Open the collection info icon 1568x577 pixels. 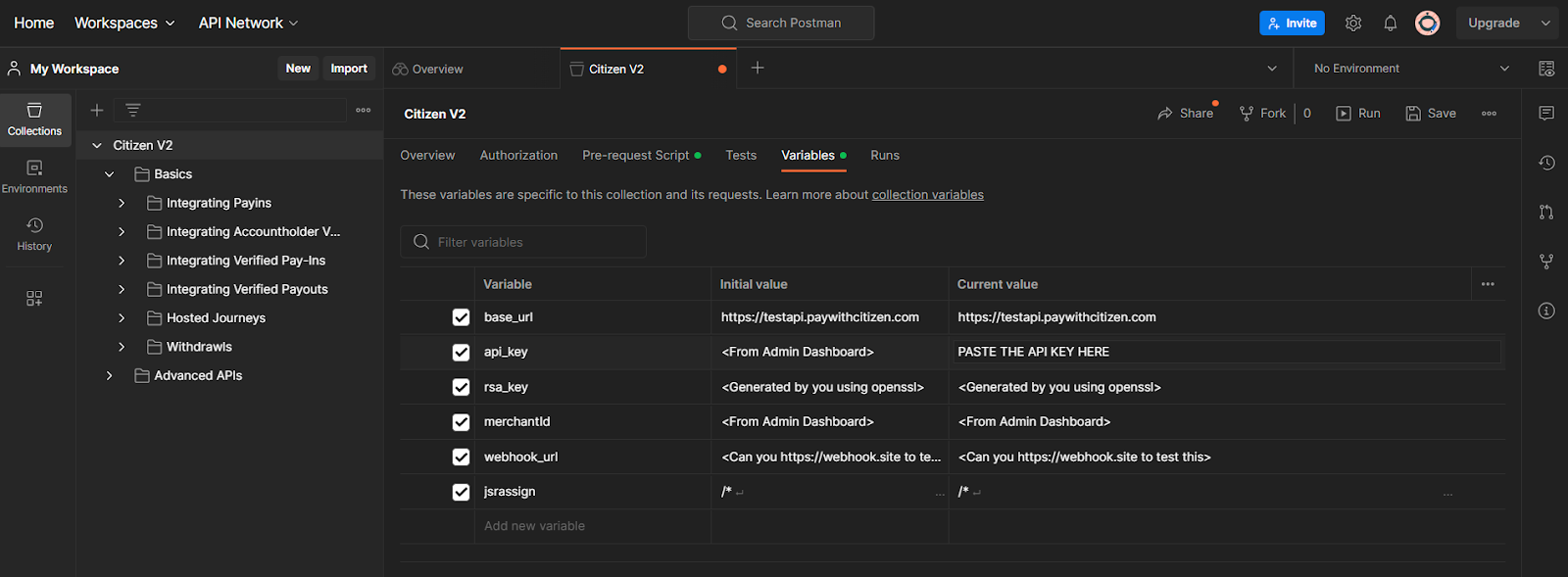coord(1546,311)
